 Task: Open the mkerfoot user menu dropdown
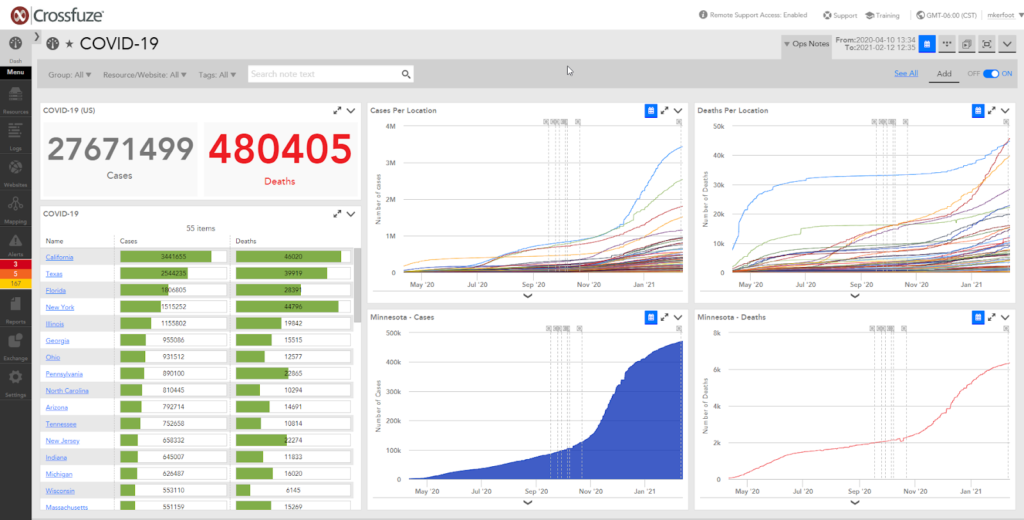pyautogui.click(x=1004, y=15)
